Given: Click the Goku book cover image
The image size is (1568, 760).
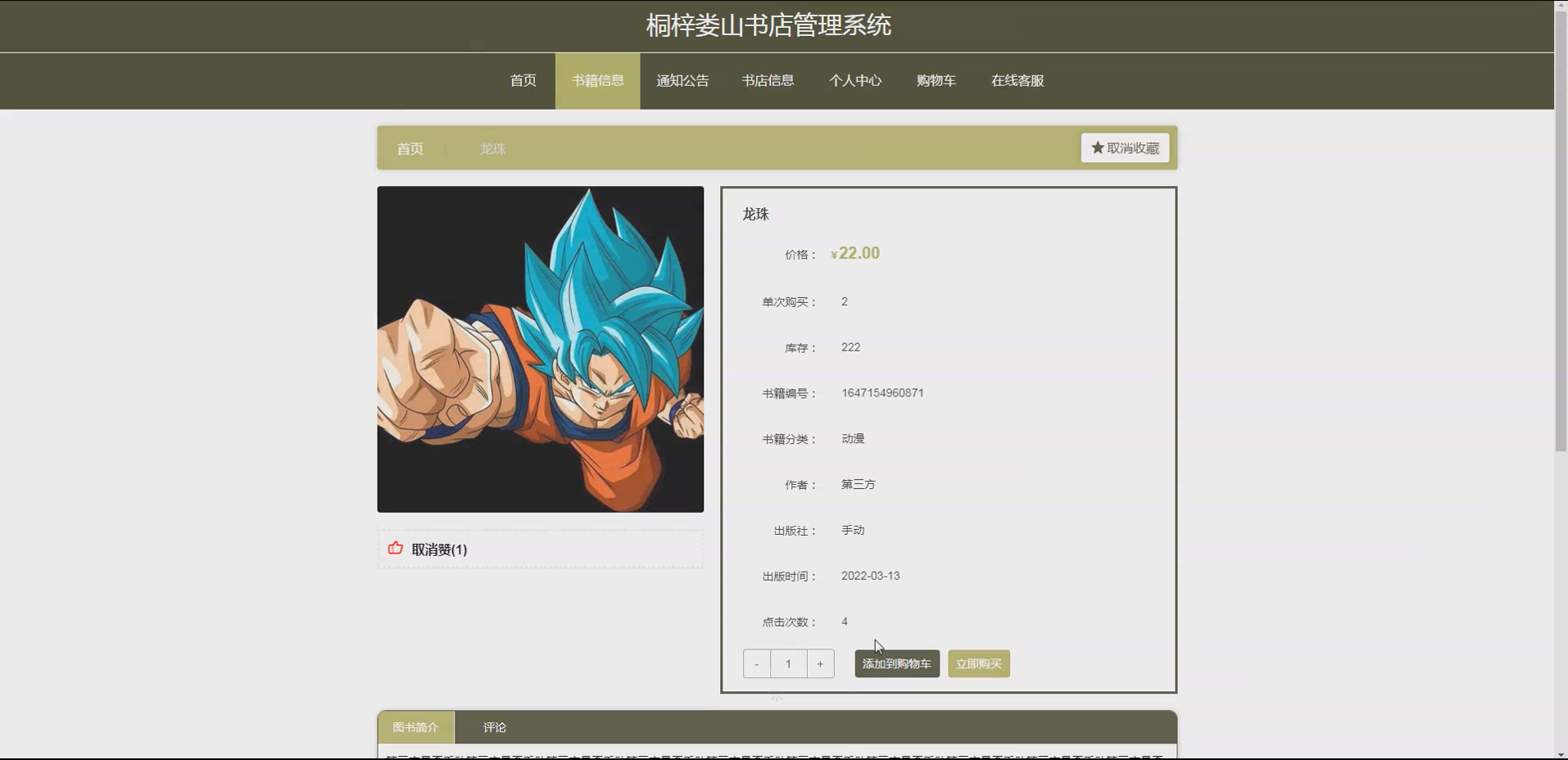Looking at the screenshot, I should [540, 349].
